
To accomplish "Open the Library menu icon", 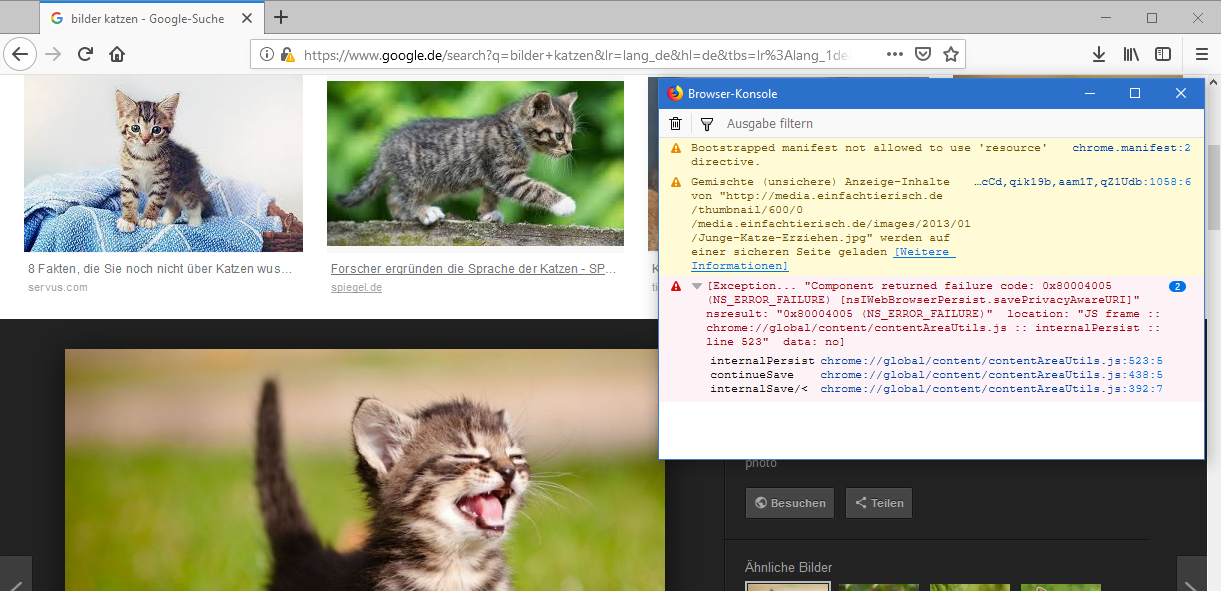I will point(1131,54).
